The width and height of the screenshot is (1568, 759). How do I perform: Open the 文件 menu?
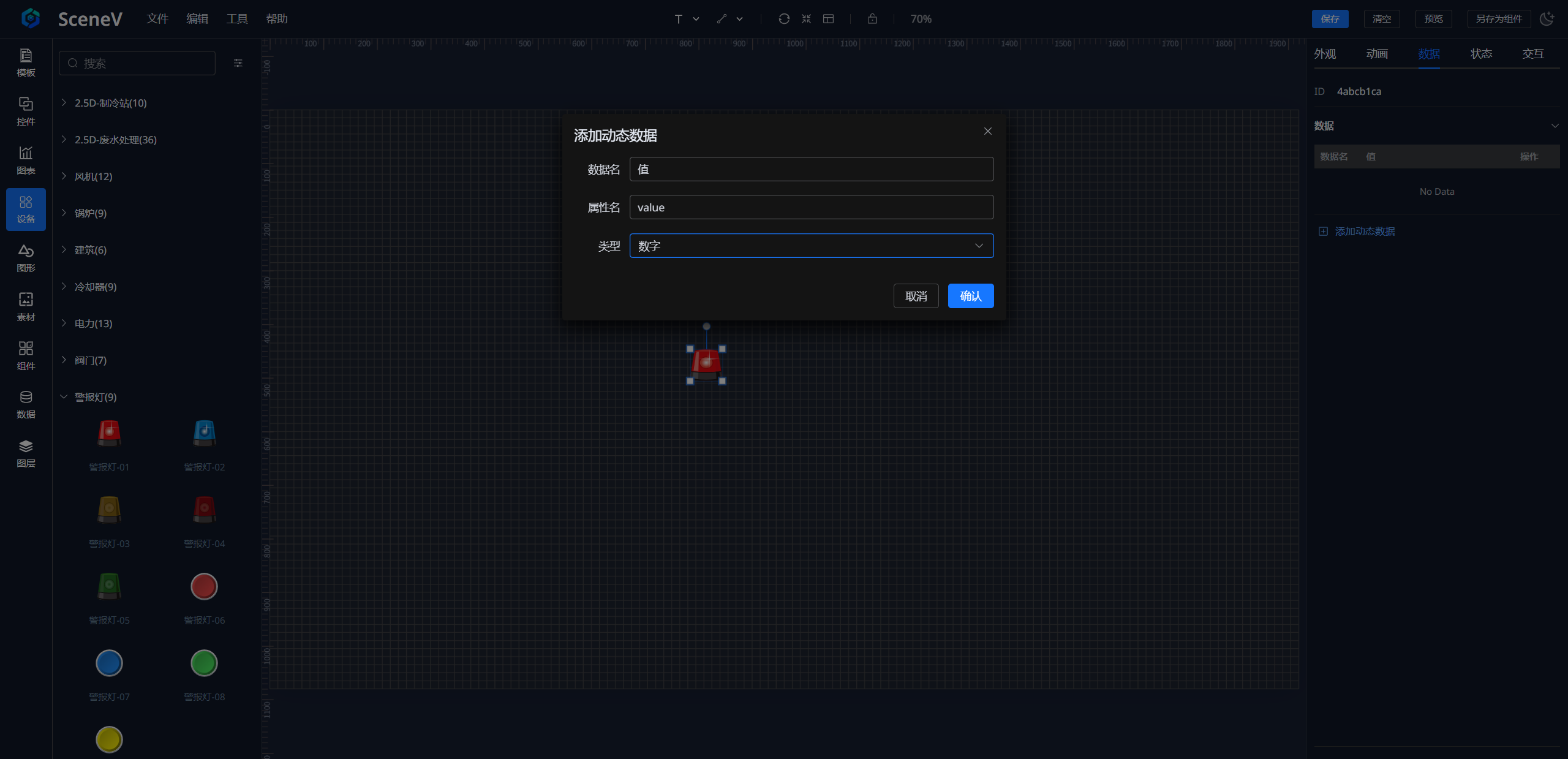click(157, 19)
